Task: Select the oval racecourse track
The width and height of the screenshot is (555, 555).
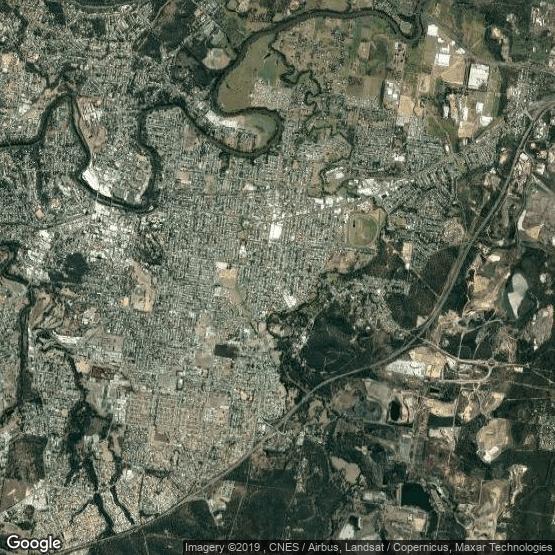Action: pos(364,228)
